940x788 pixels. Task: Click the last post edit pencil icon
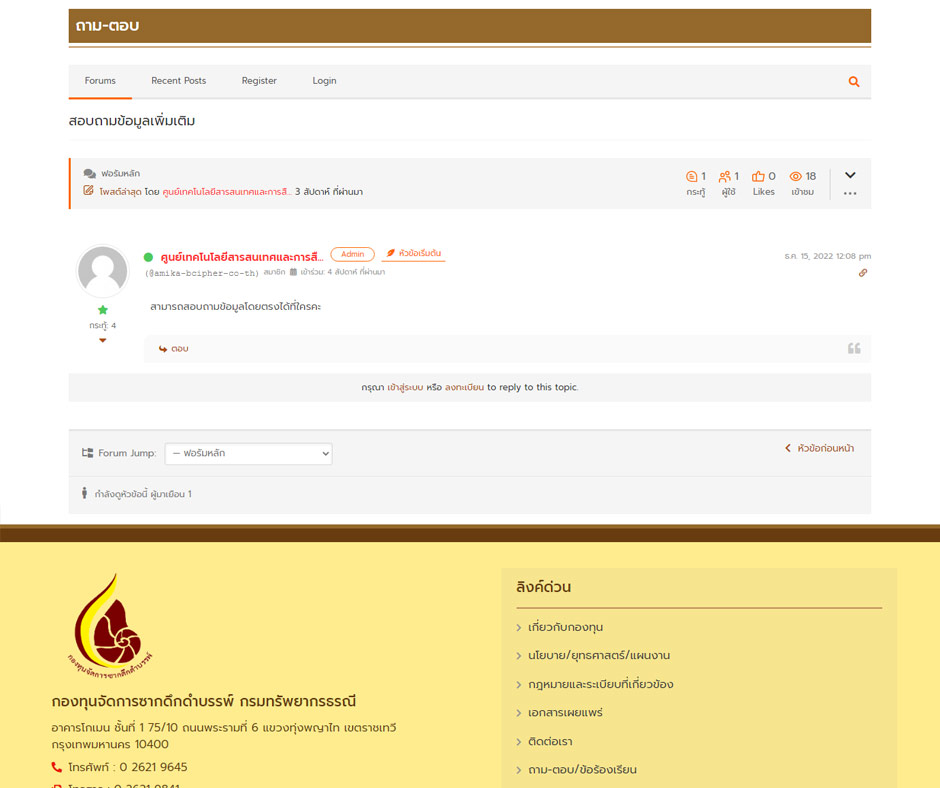(88, 191)
